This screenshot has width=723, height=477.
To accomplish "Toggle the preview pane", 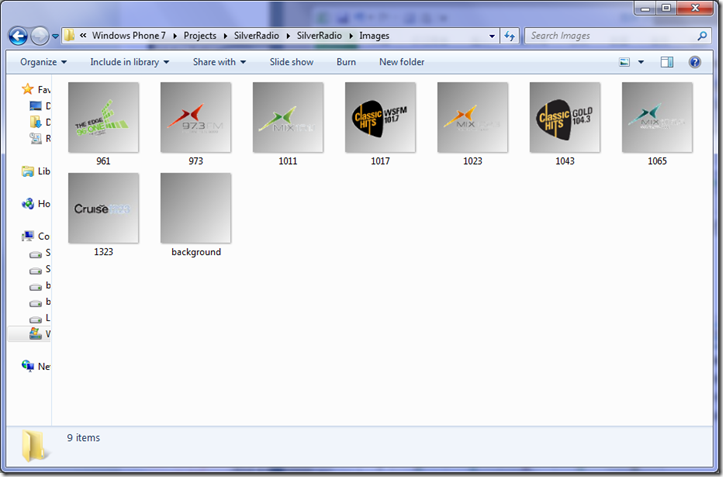I will pos(667,62).
